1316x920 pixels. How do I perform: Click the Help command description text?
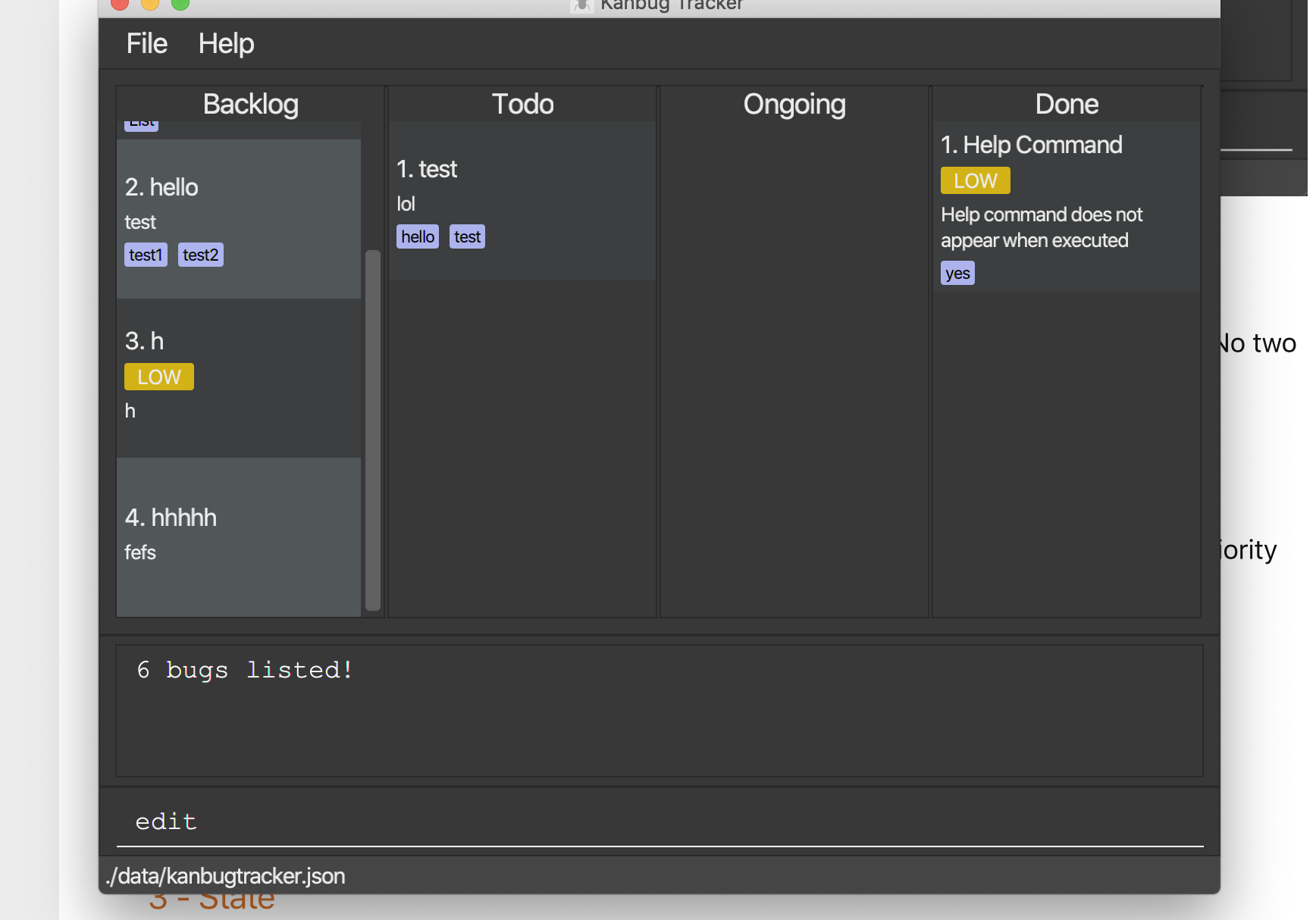click(1042, 227)
